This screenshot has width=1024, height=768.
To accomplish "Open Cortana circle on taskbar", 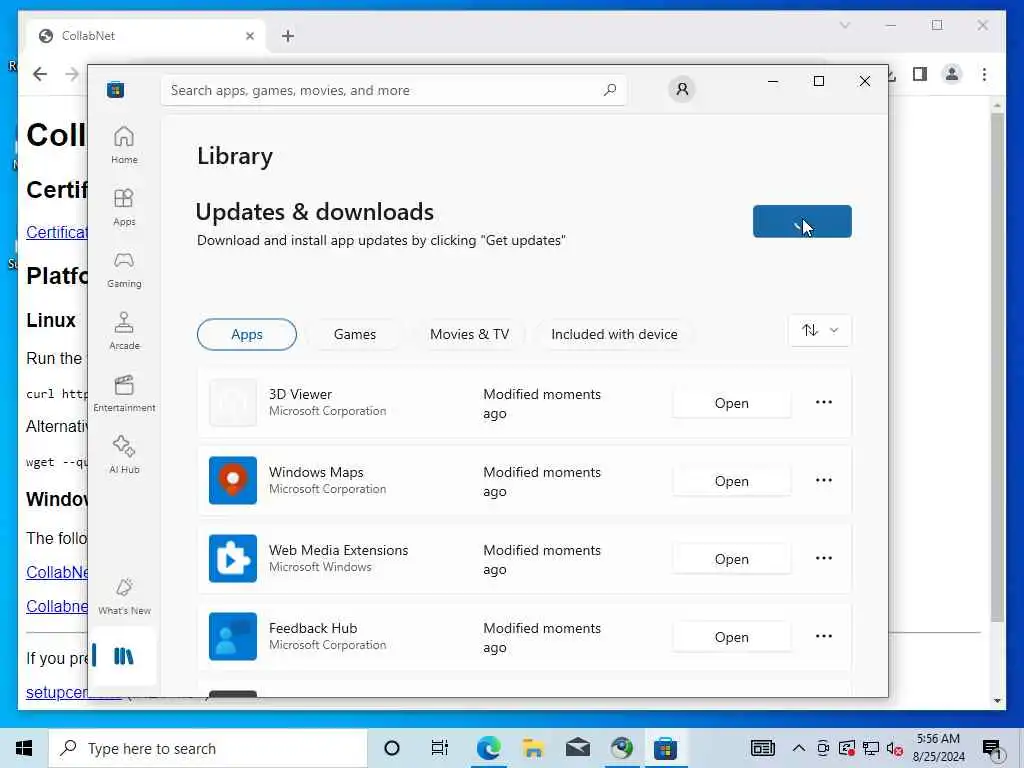I will pos(392,748).
